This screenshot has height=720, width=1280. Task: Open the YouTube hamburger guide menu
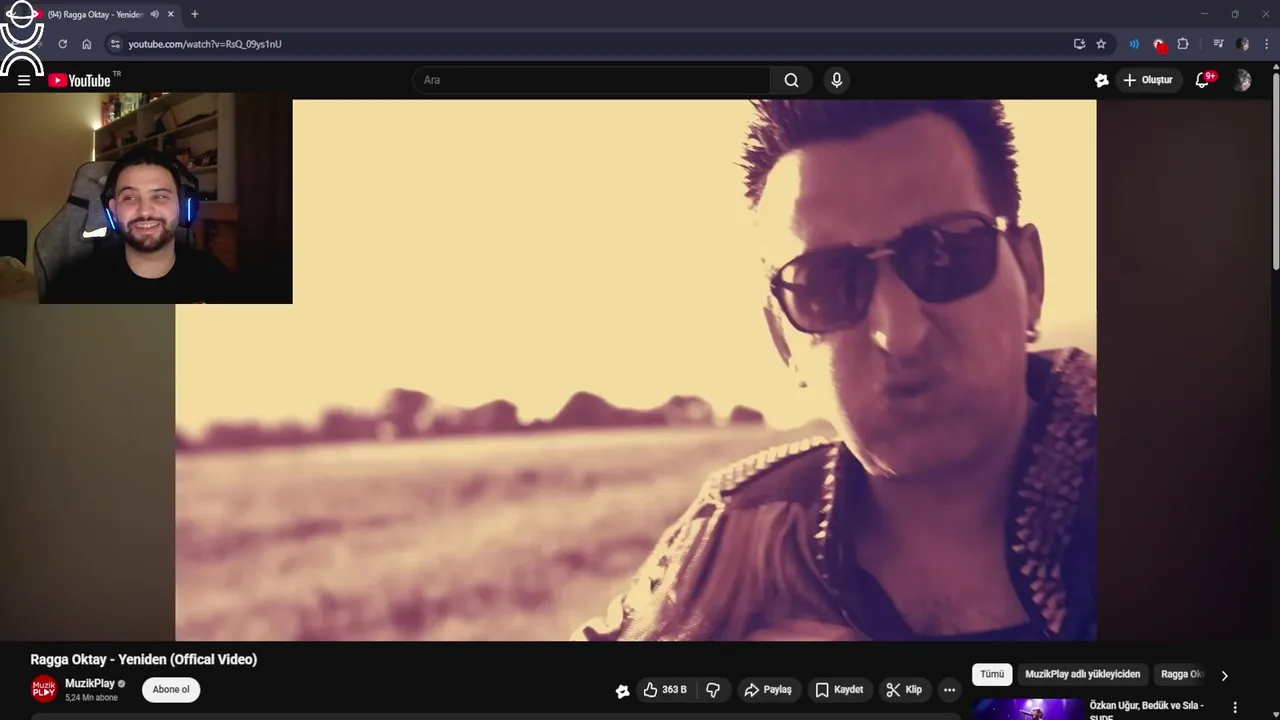24,80
